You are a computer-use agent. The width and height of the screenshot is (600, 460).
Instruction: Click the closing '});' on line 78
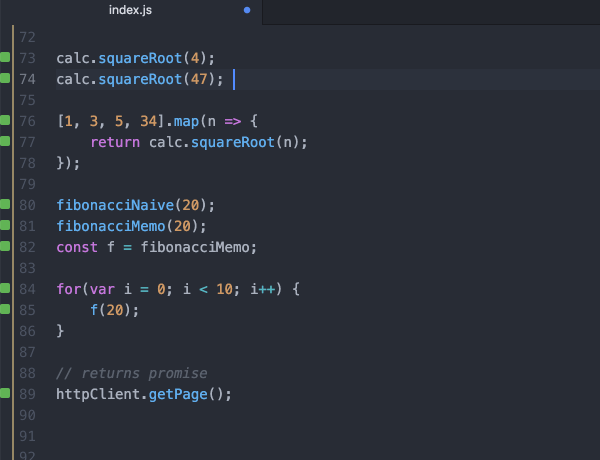(x=68, y=163)
